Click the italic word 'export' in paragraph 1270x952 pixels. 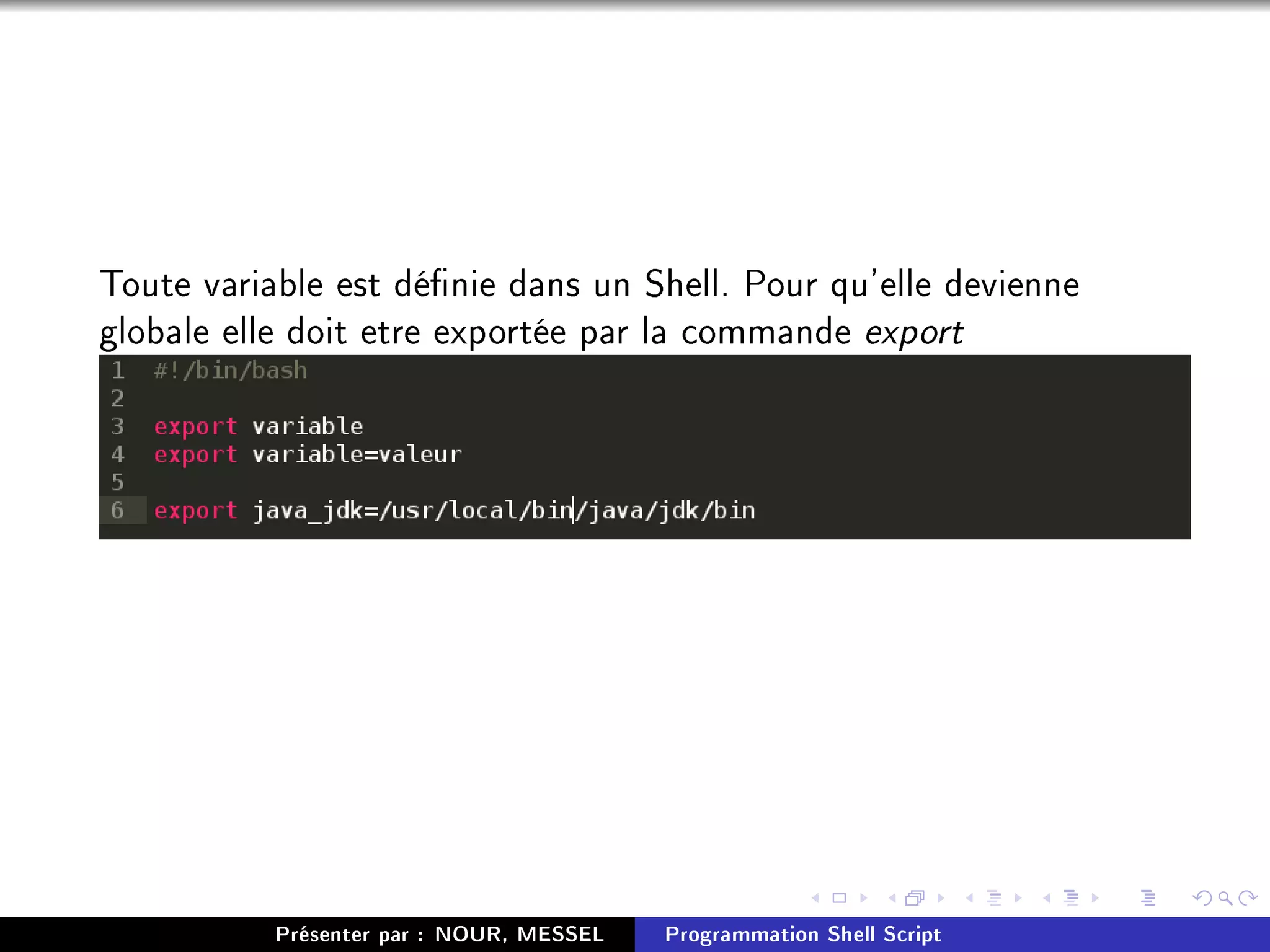tap(914, 333)
